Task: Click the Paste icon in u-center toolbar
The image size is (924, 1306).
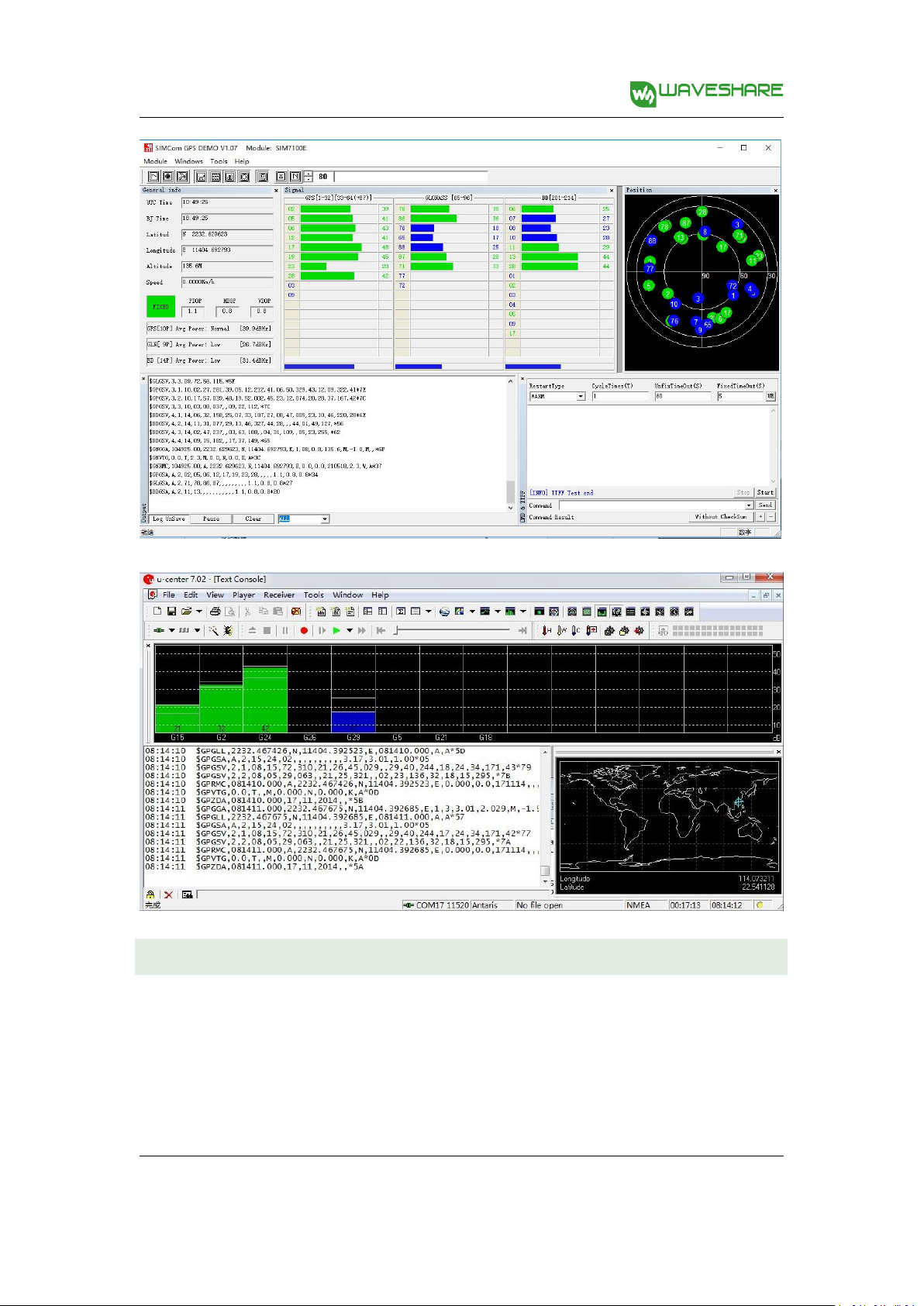Action: (278, 612)
